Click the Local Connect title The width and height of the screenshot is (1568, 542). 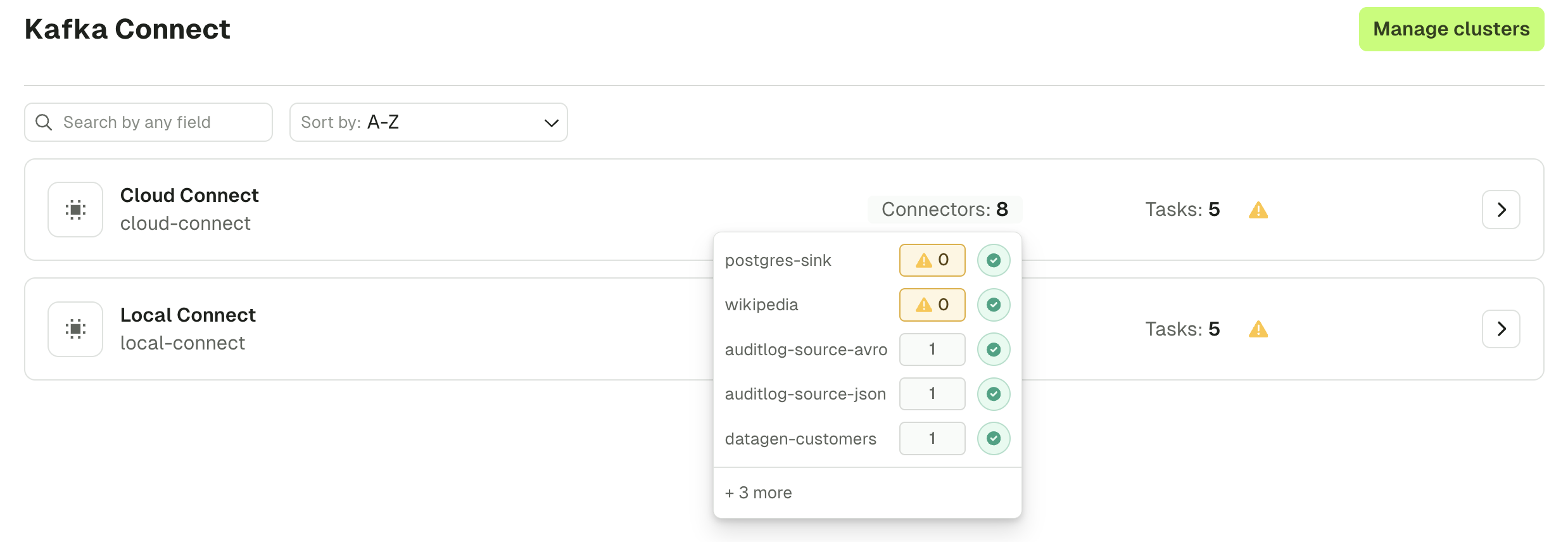(188, 315)
